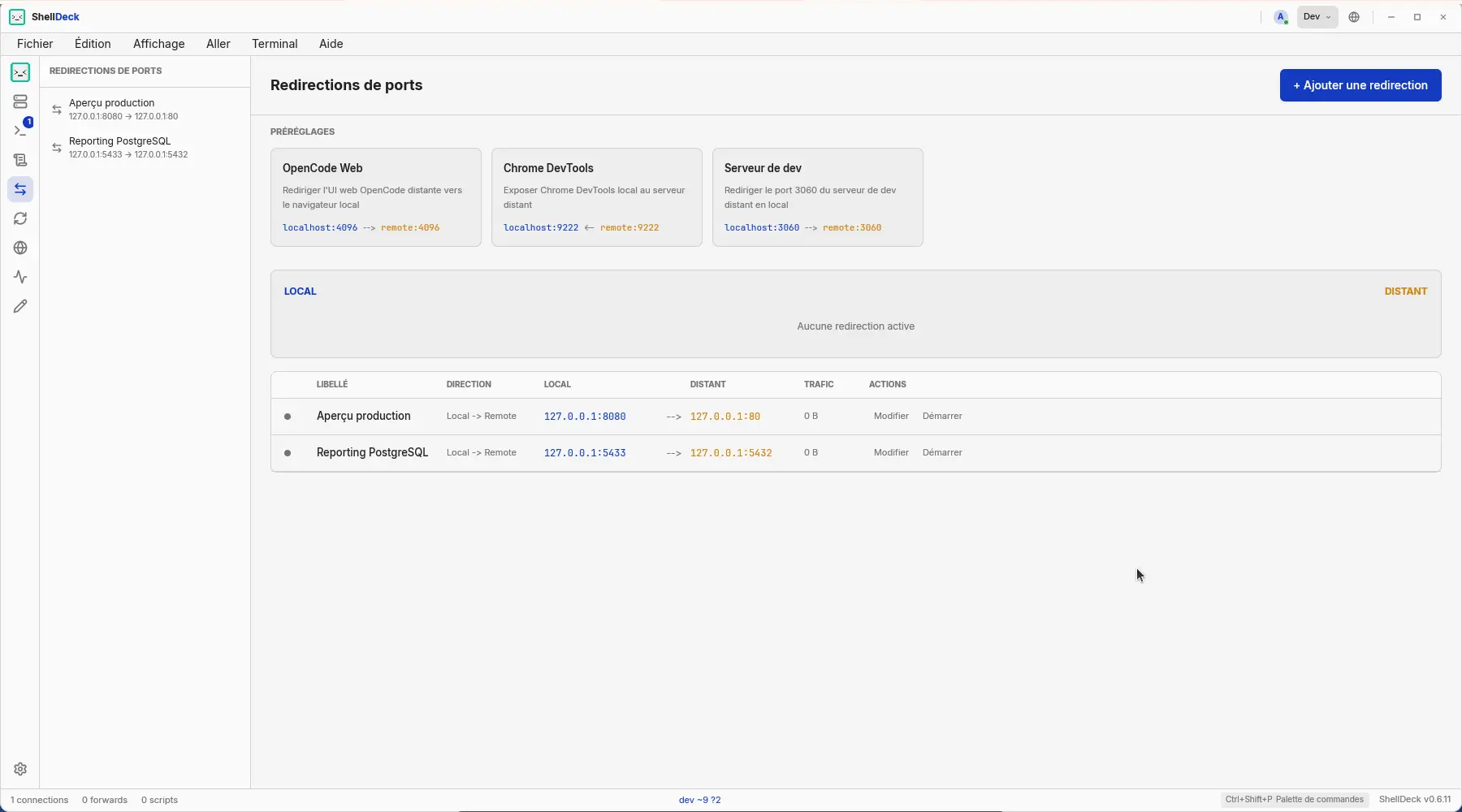Open the sync circular-arrows sidebar icon
Screen dimensions: 1462x812
[x=20, y=218]
